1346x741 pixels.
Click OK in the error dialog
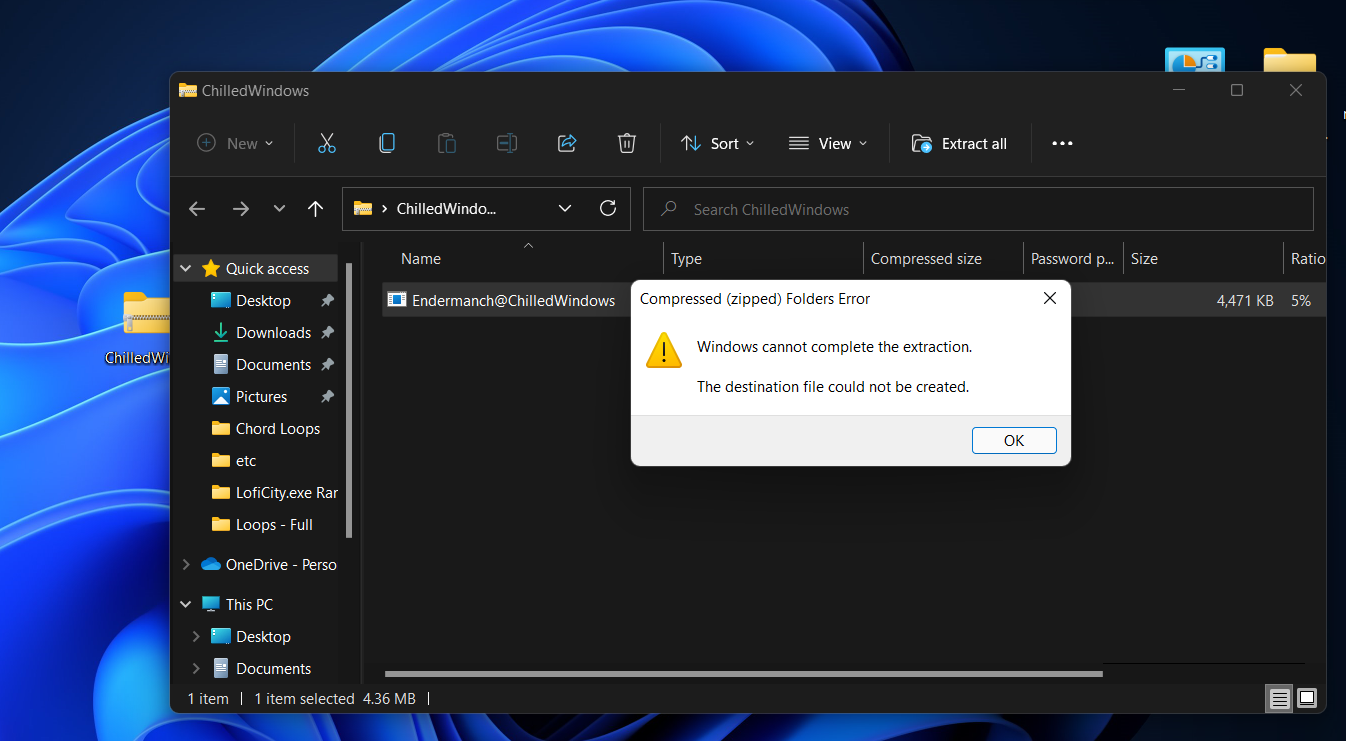[1014, 441]
